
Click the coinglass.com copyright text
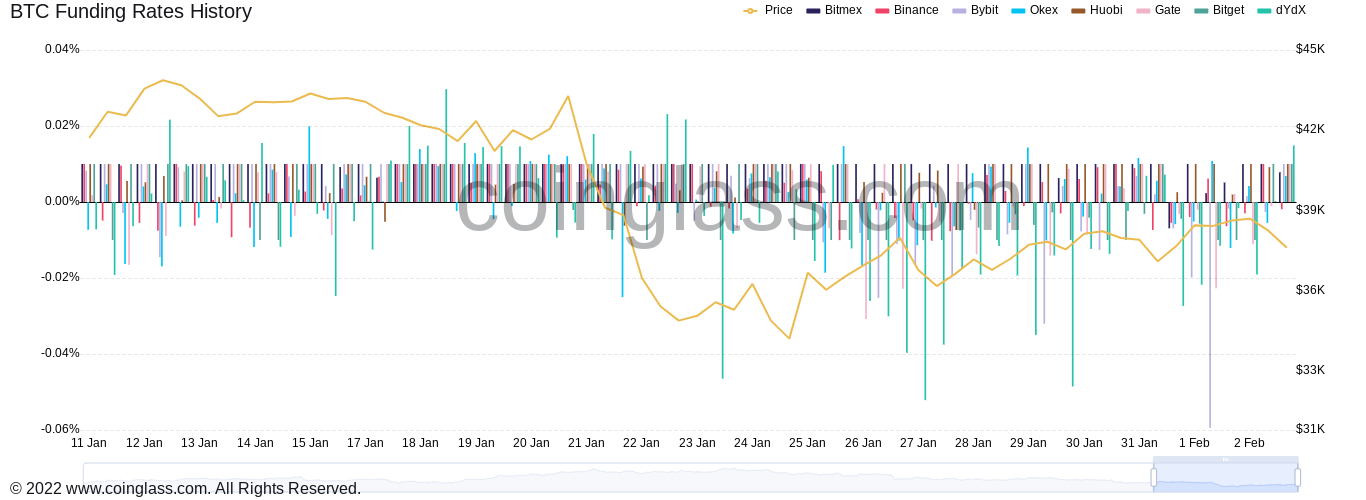point(185,489)
